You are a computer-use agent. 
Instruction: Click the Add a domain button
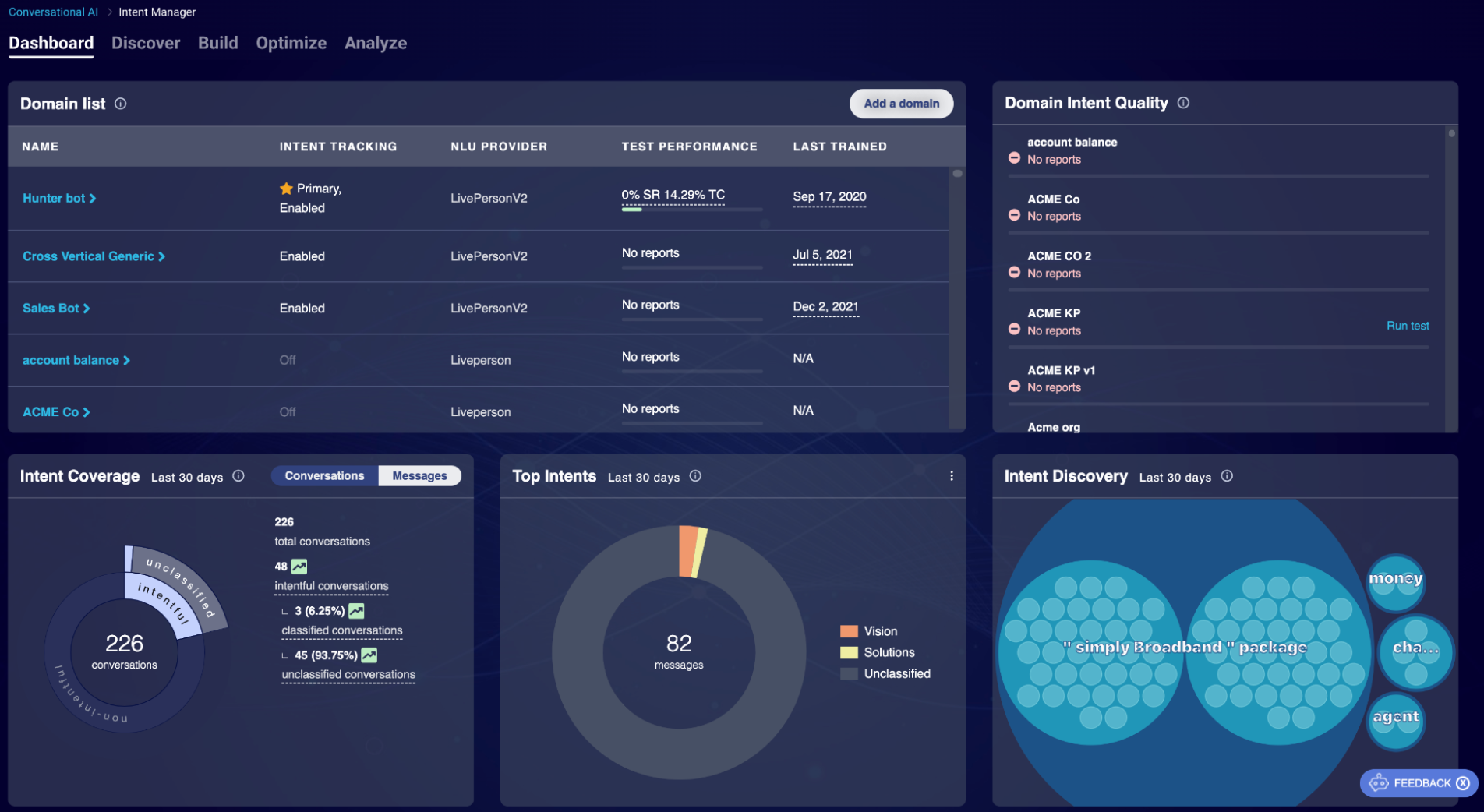[x=901, y=104]
